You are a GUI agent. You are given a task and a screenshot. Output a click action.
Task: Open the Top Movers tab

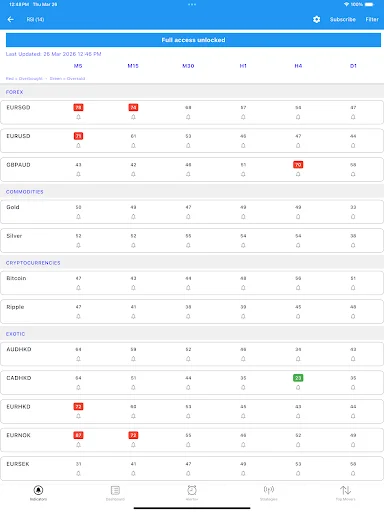345,493
